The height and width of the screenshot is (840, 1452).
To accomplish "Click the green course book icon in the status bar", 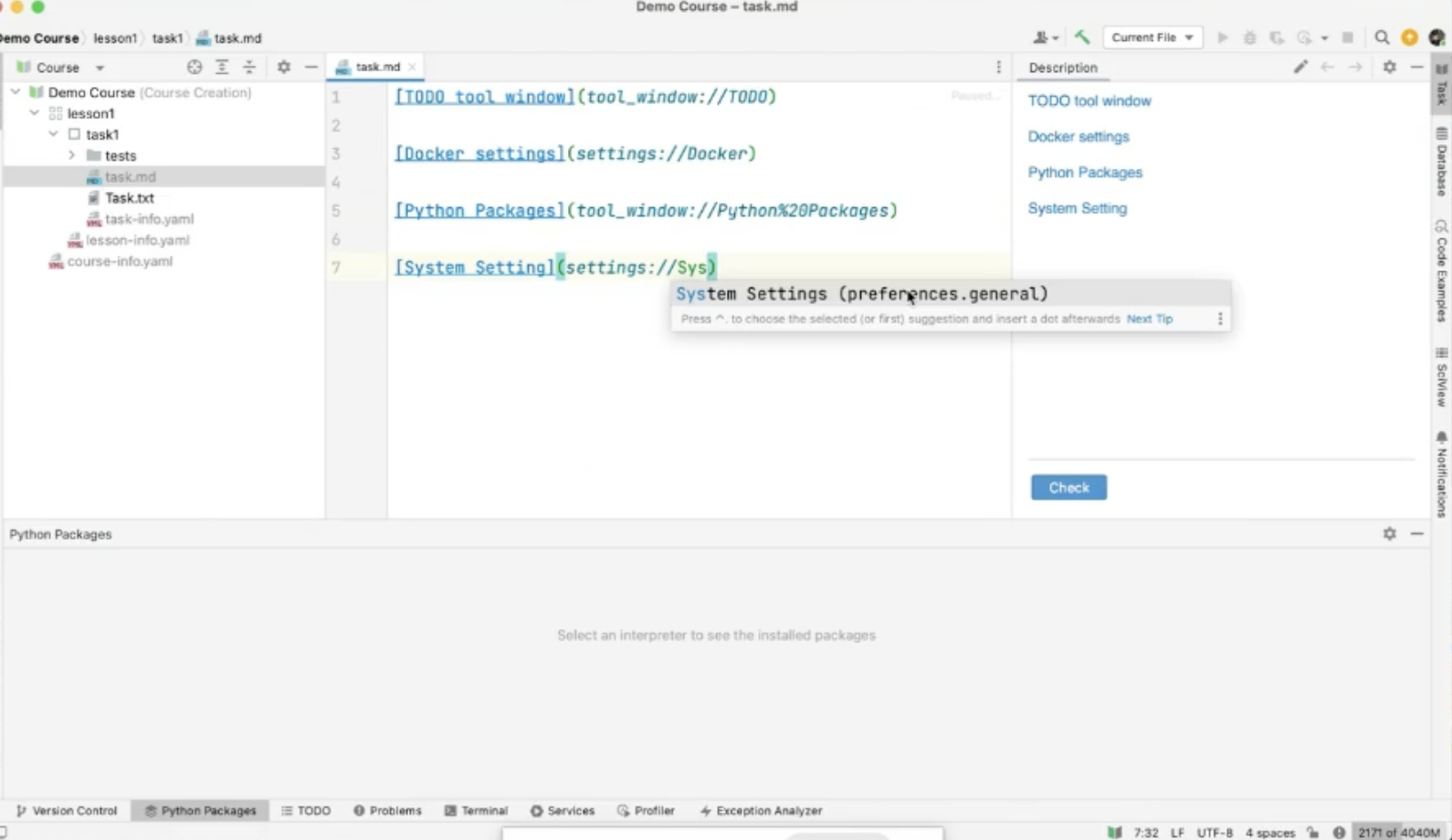I will pos(1114,832).
